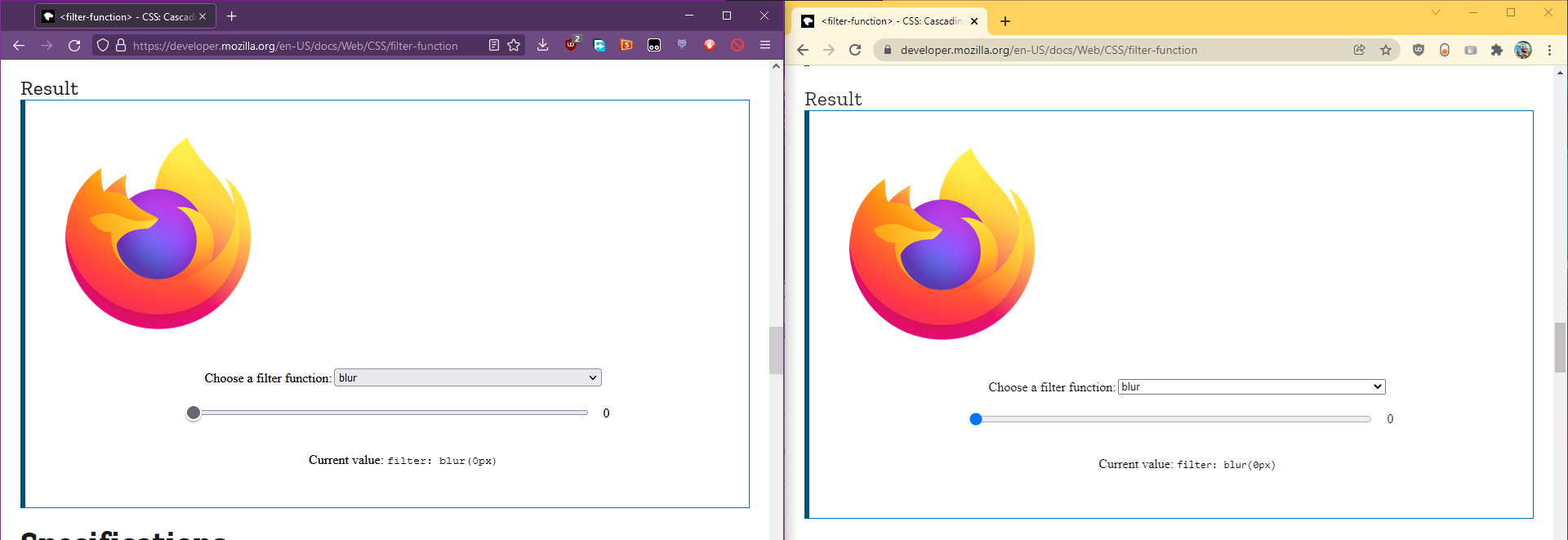Click the Firefox address bar URL
1568x540 pixels.
[x=295, y=46]
